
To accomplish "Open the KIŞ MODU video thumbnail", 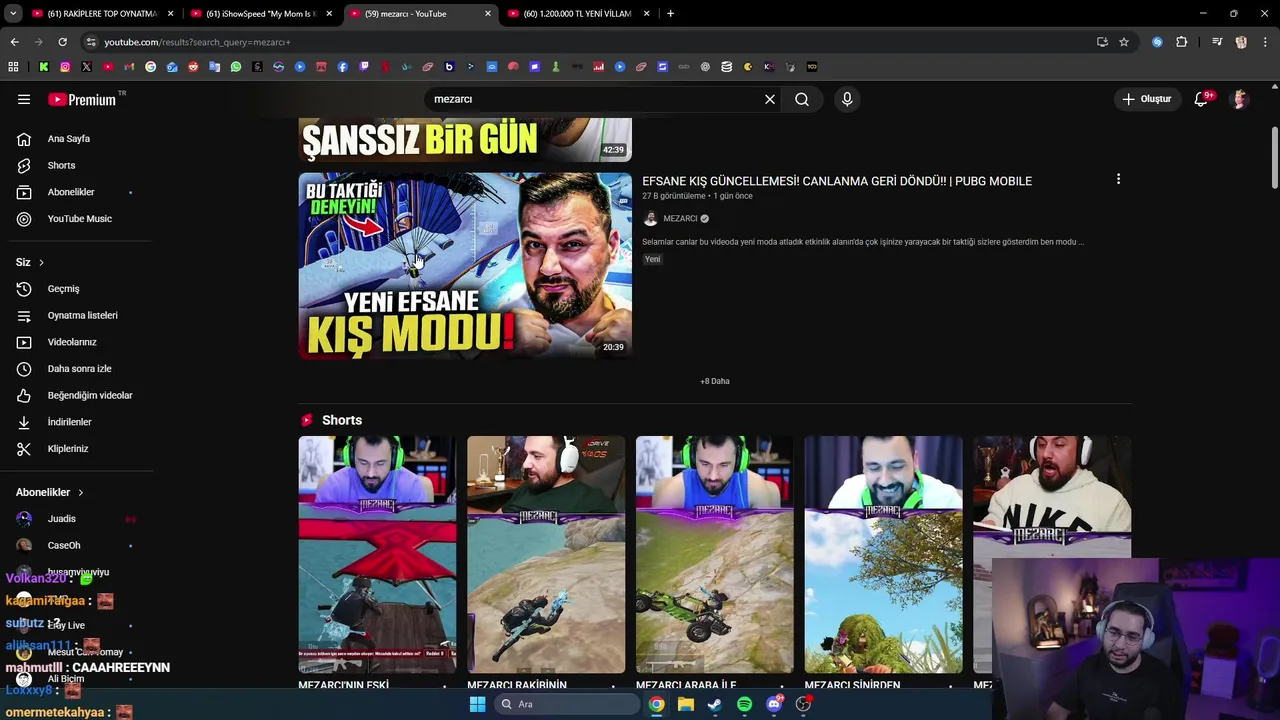I will (x=465, y=266).
